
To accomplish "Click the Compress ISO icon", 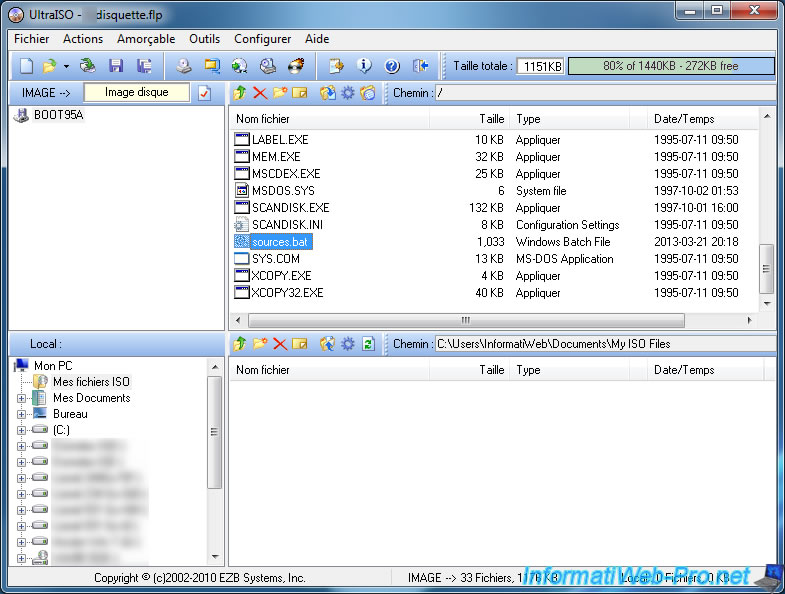I will [x=240, y=66].
